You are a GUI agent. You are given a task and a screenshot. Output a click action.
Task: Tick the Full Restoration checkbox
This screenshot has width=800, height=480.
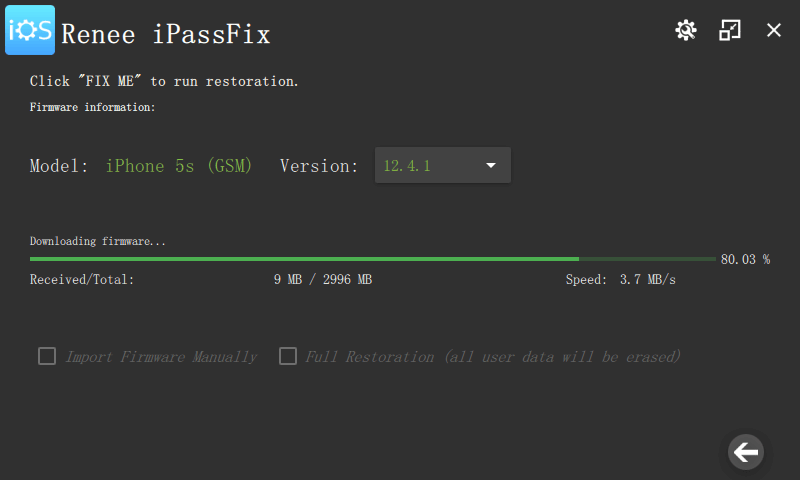[288, 356]
